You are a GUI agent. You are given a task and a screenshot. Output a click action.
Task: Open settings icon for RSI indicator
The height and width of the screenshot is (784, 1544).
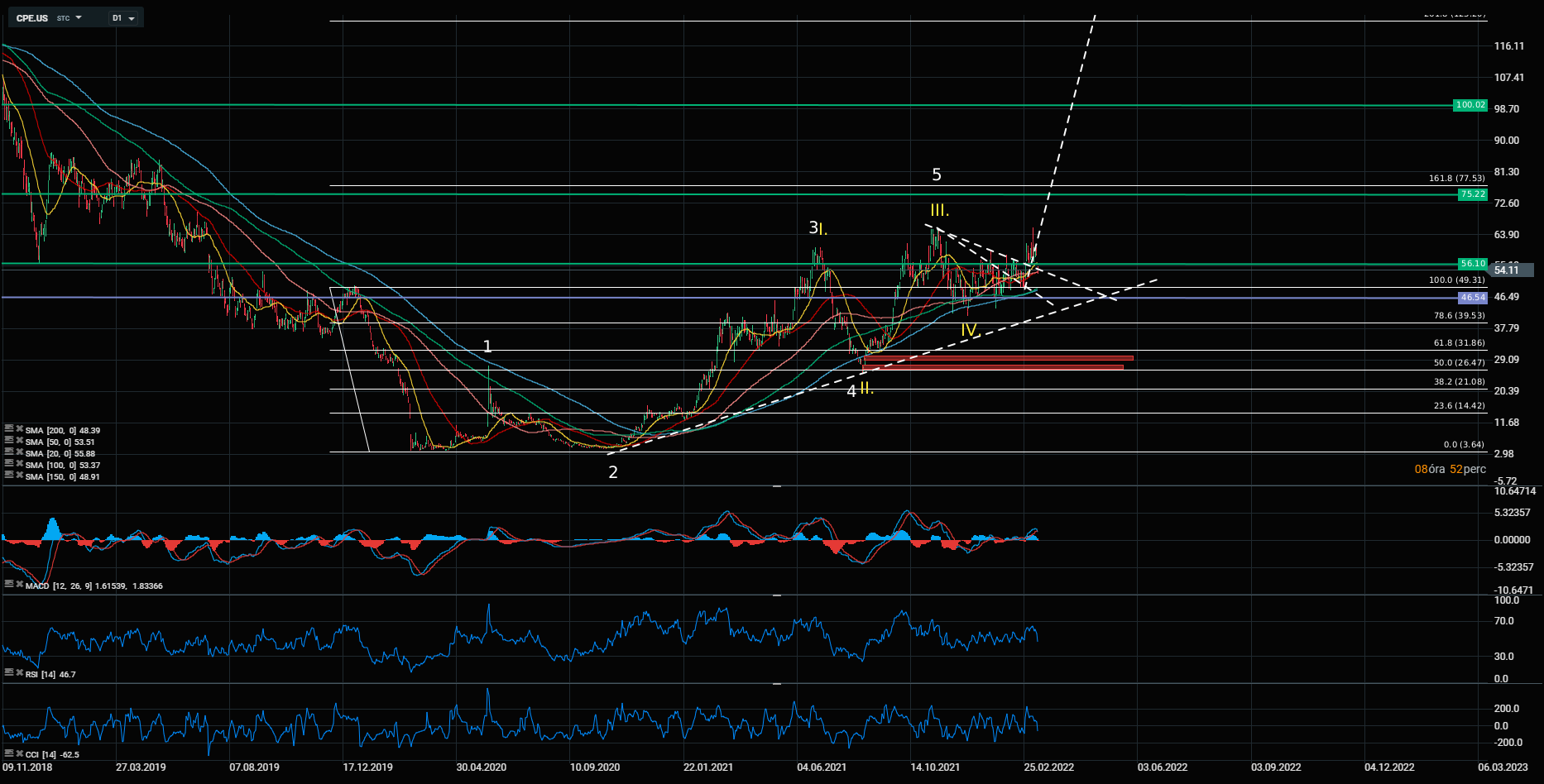pos(8,673)
